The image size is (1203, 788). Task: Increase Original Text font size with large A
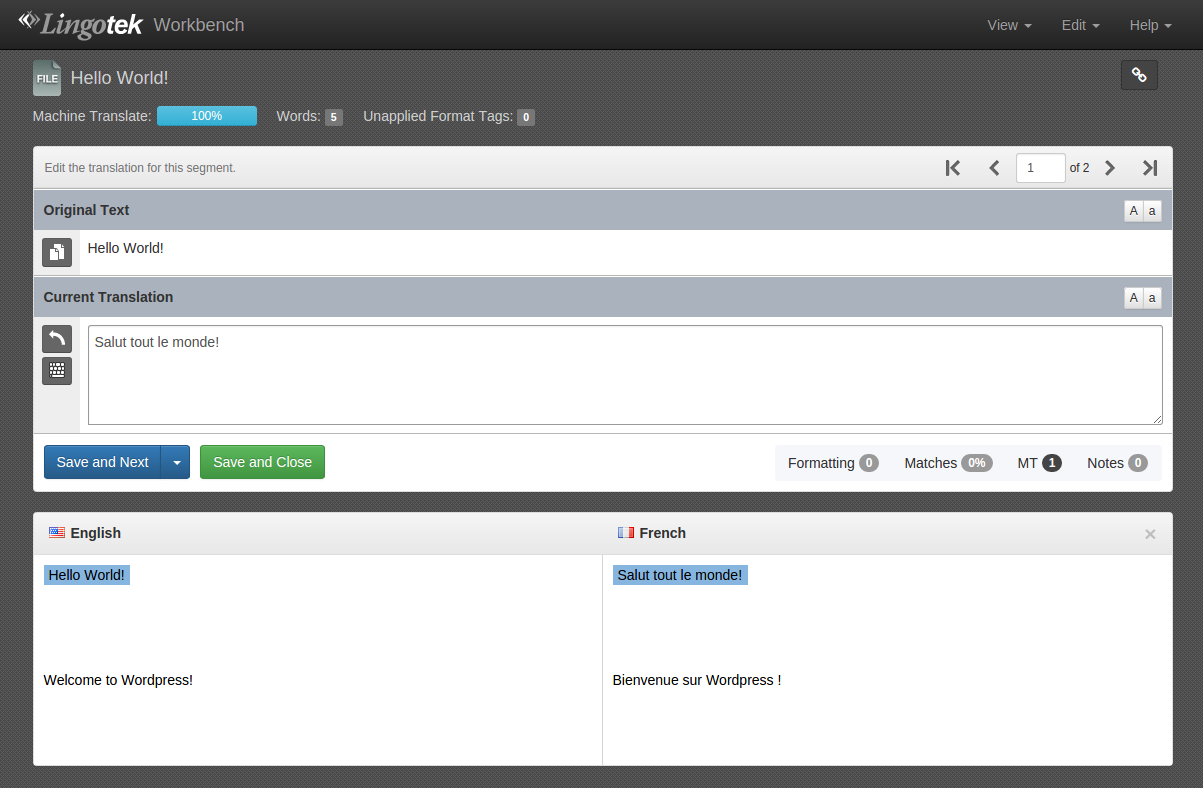point(1133,210)
